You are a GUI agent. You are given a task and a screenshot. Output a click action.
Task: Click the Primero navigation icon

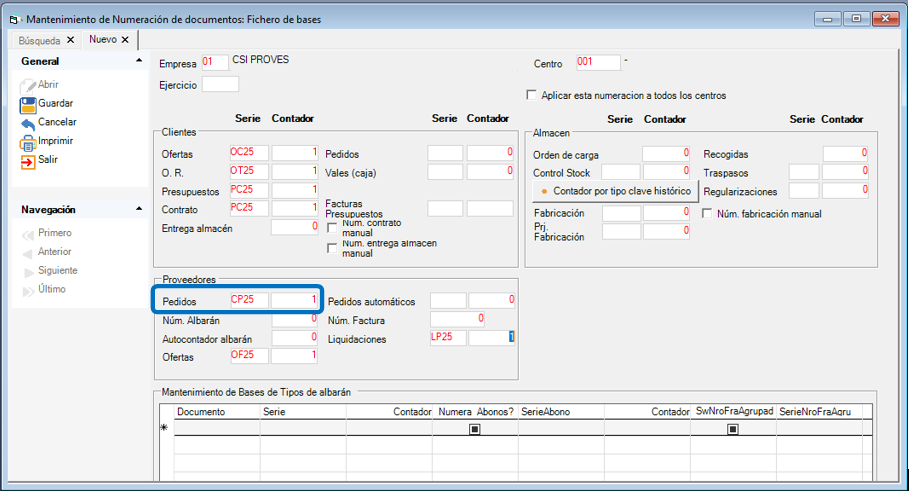pyautogui.click(x=28, y=235)
